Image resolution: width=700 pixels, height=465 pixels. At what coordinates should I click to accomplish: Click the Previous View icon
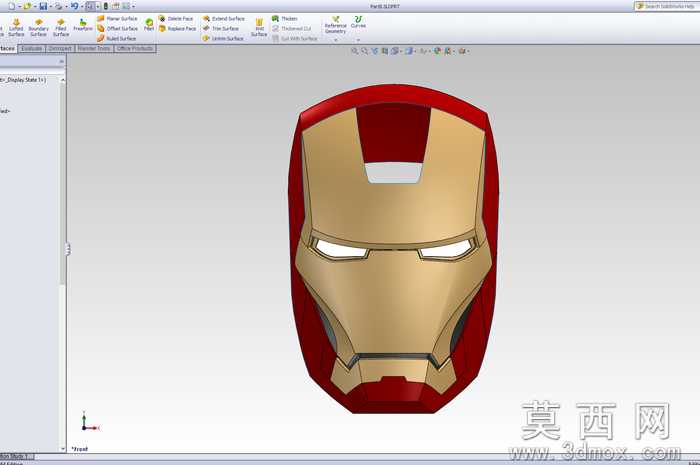click(374, 51)
